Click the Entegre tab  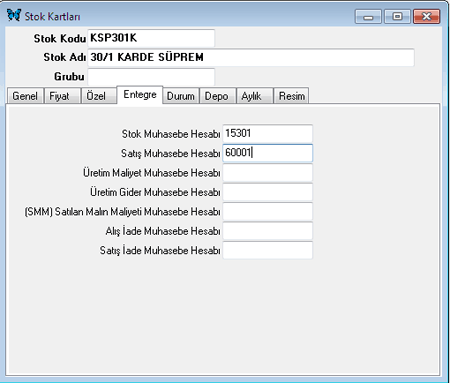[x=140, y=95]
